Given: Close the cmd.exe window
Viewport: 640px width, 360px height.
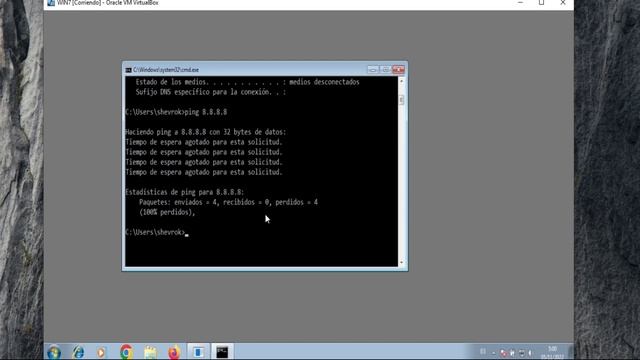Looking at the screenshot, I should 398,70.
